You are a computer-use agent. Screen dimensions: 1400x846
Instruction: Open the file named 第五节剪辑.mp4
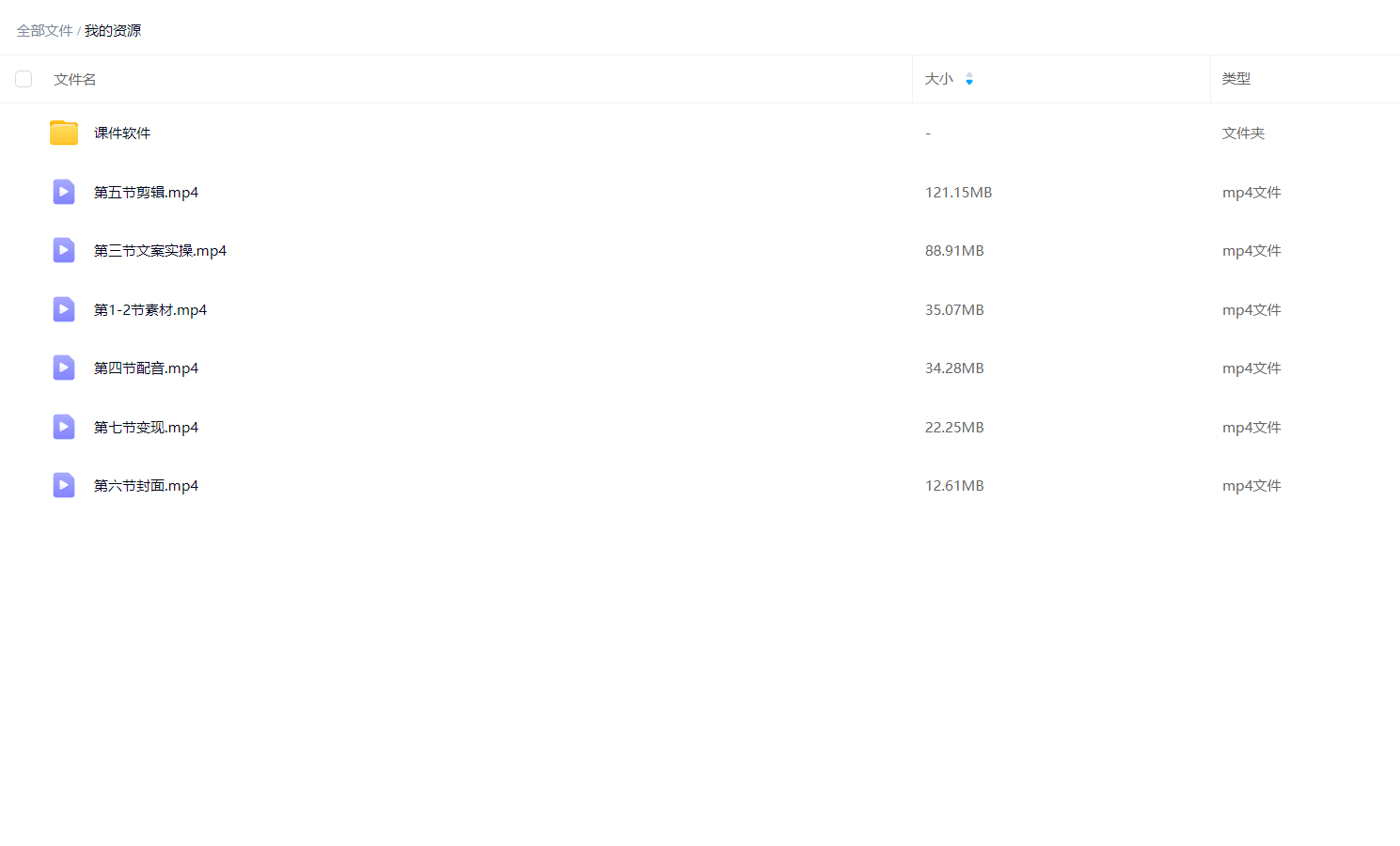146,193
